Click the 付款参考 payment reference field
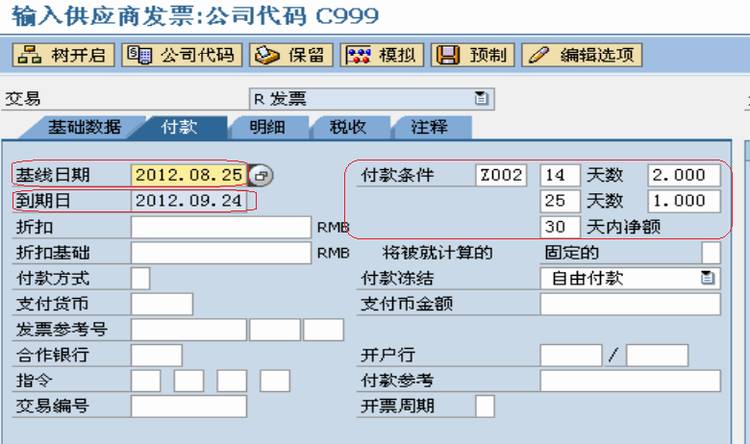The height and width of the screenshot is (444, 750). click(x=630, y=381)
